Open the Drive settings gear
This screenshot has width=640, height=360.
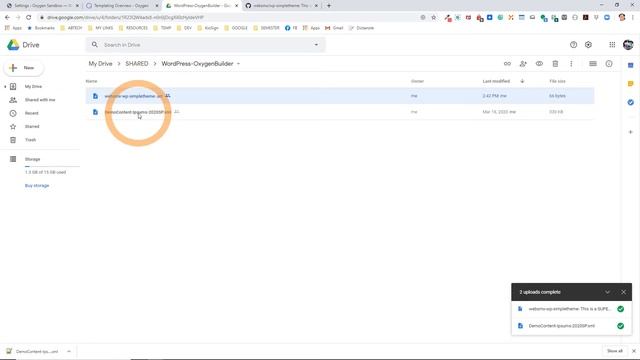point(588,45)
